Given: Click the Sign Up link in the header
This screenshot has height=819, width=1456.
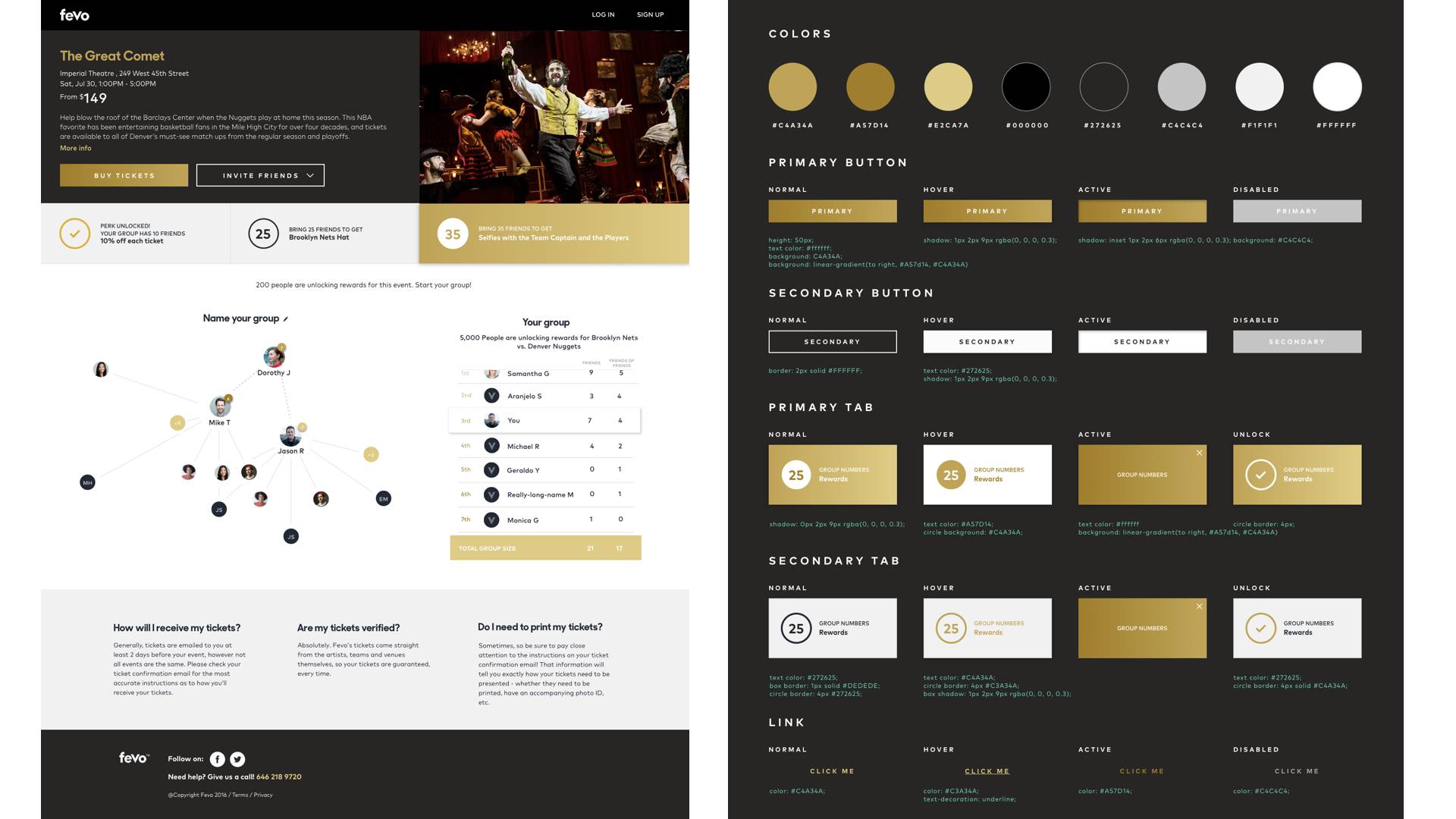Looking at the screenshot, I should [x=650, y=15].
